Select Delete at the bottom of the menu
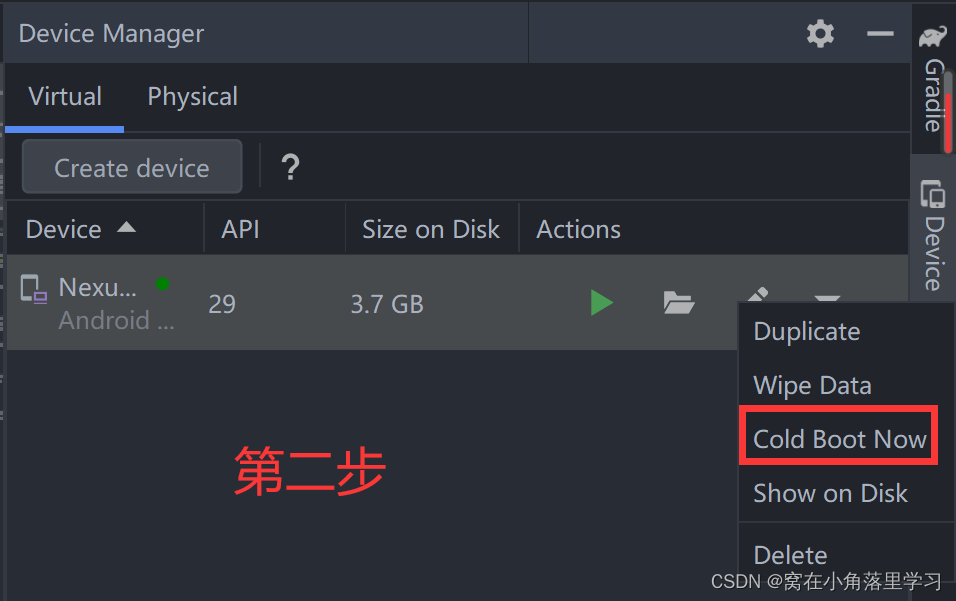 [790, 554]
